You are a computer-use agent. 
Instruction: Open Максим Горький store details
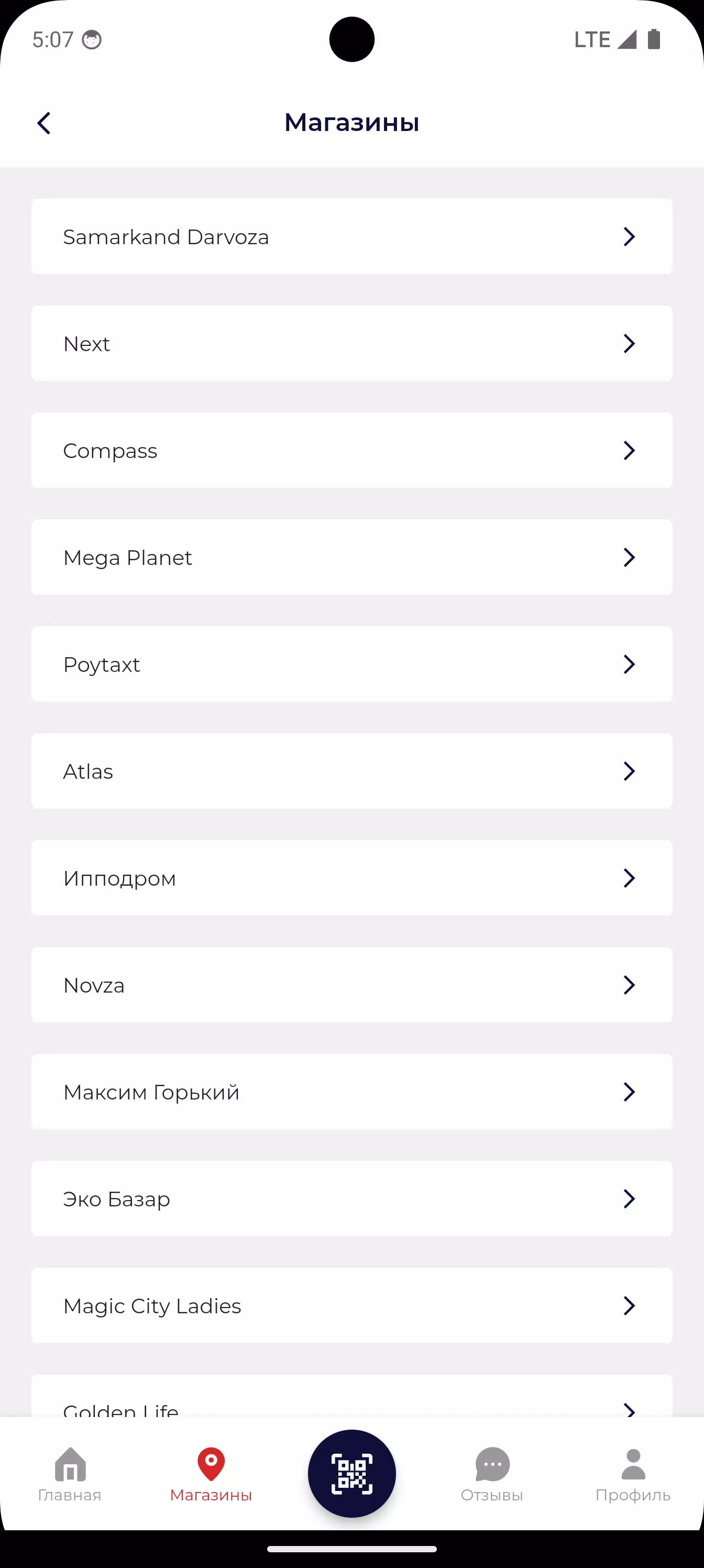(351, 1092)
